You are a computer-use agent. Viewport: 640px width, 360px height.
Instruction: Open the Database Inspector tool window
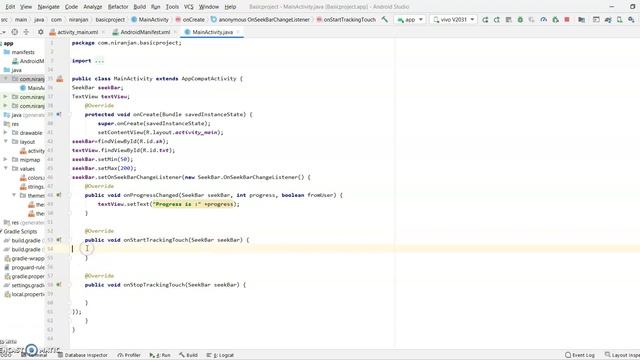(x=82, y=355)
